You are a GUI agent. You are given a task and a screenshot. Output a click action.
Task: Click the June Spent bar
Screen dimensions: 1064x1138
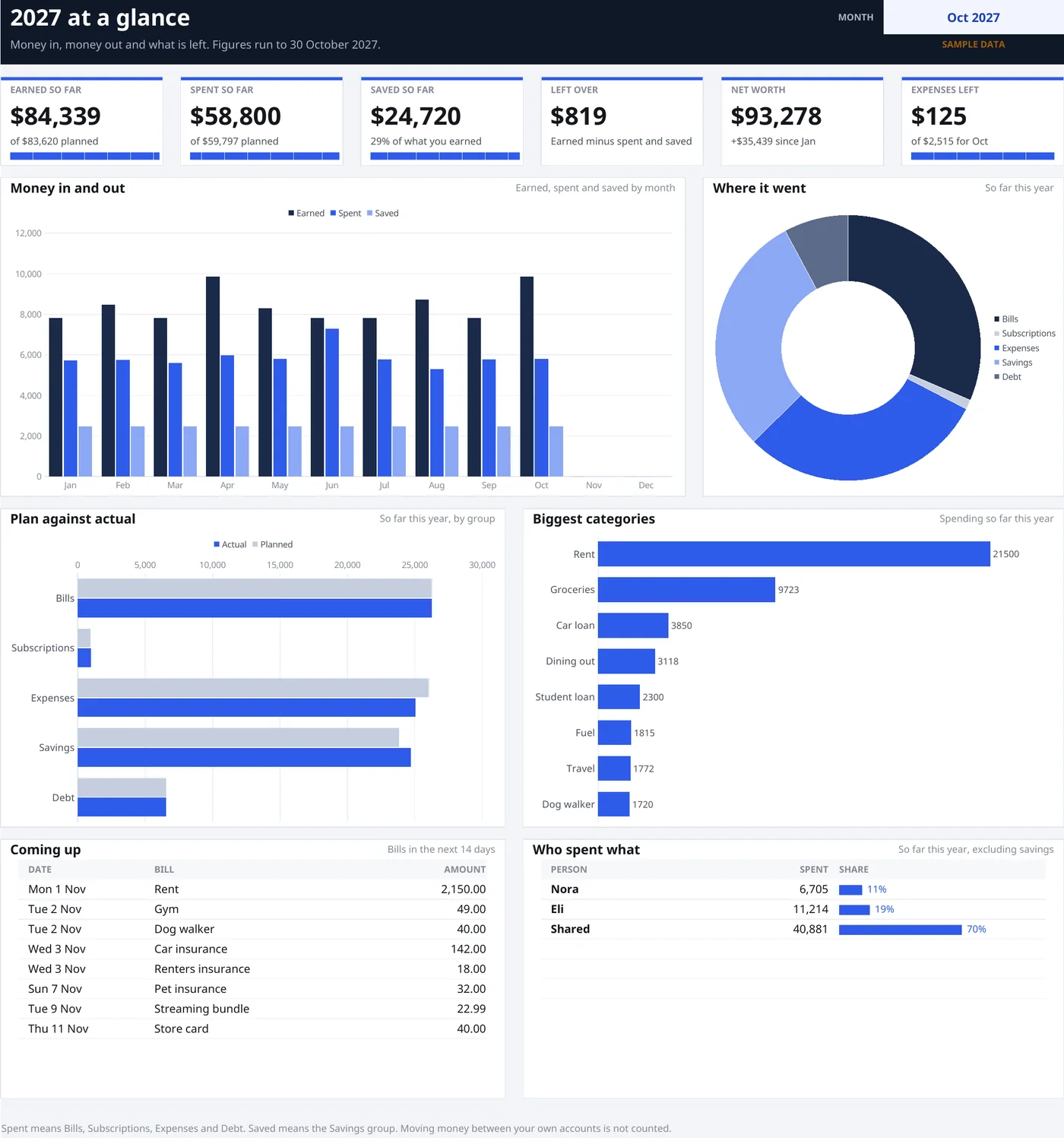tap(332, 403)
